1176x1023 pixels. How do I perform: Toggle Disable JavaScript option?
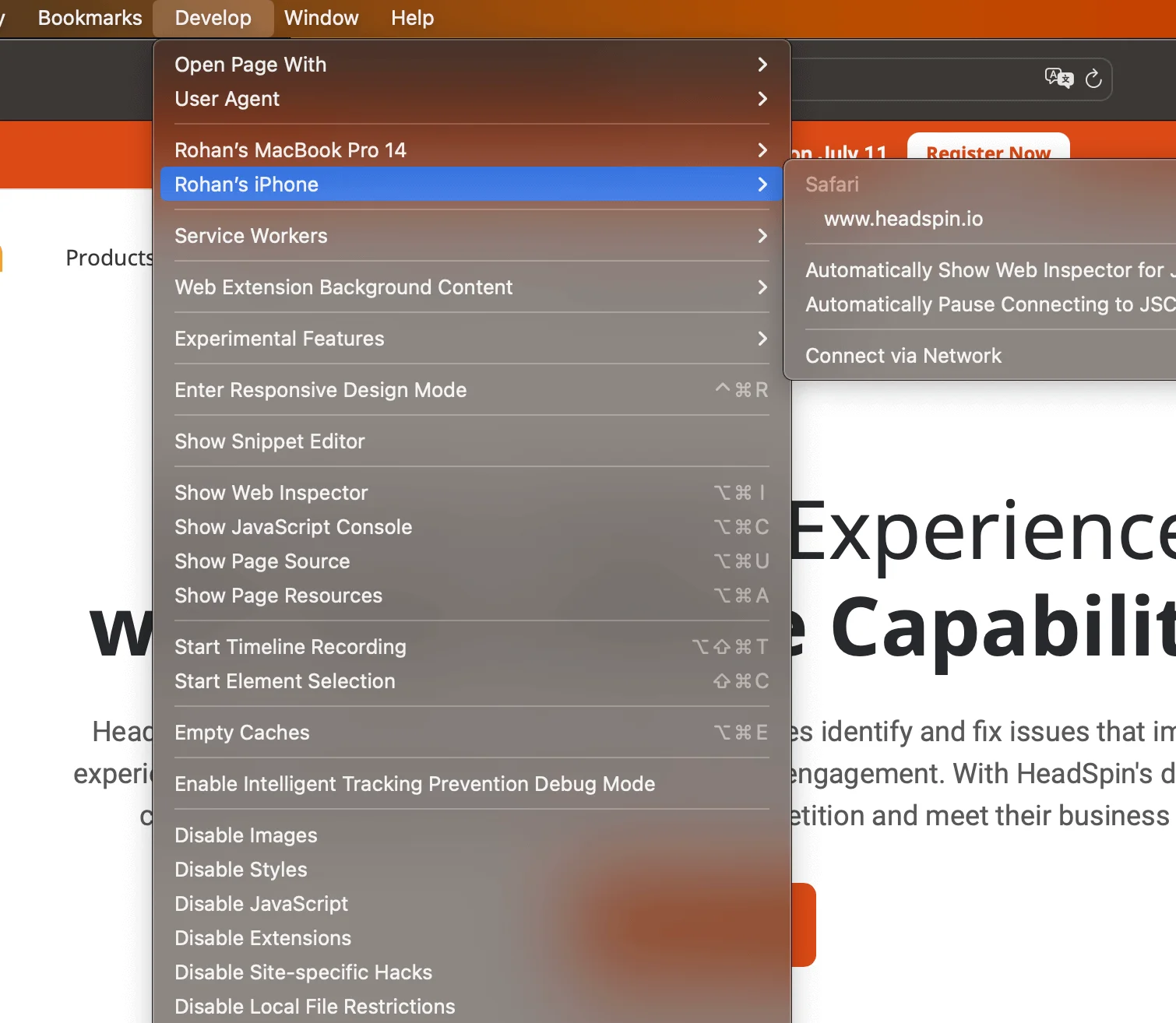tap(471, 904)
